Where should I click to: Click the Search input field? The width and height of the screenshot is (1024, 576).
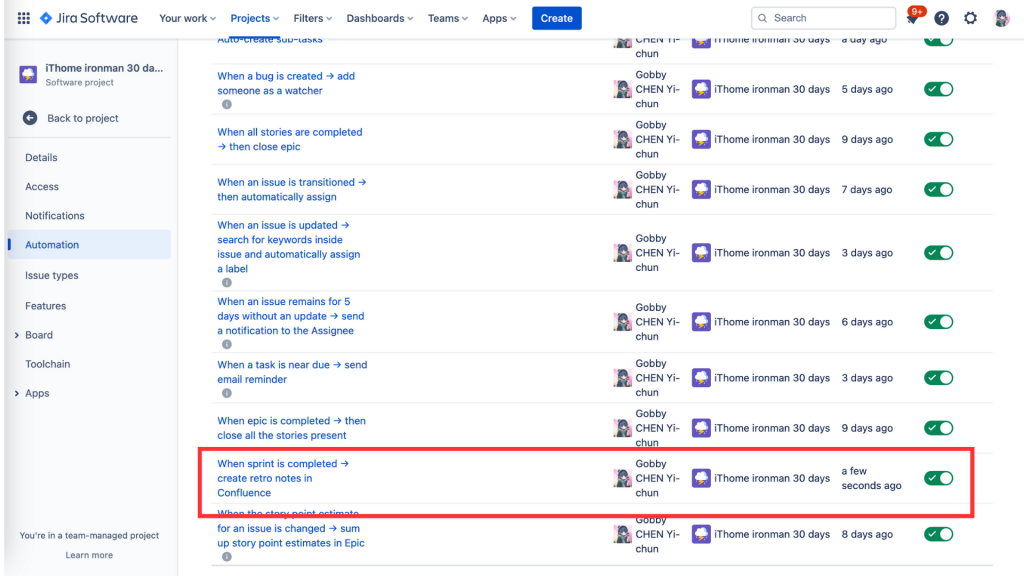(824, 18)
